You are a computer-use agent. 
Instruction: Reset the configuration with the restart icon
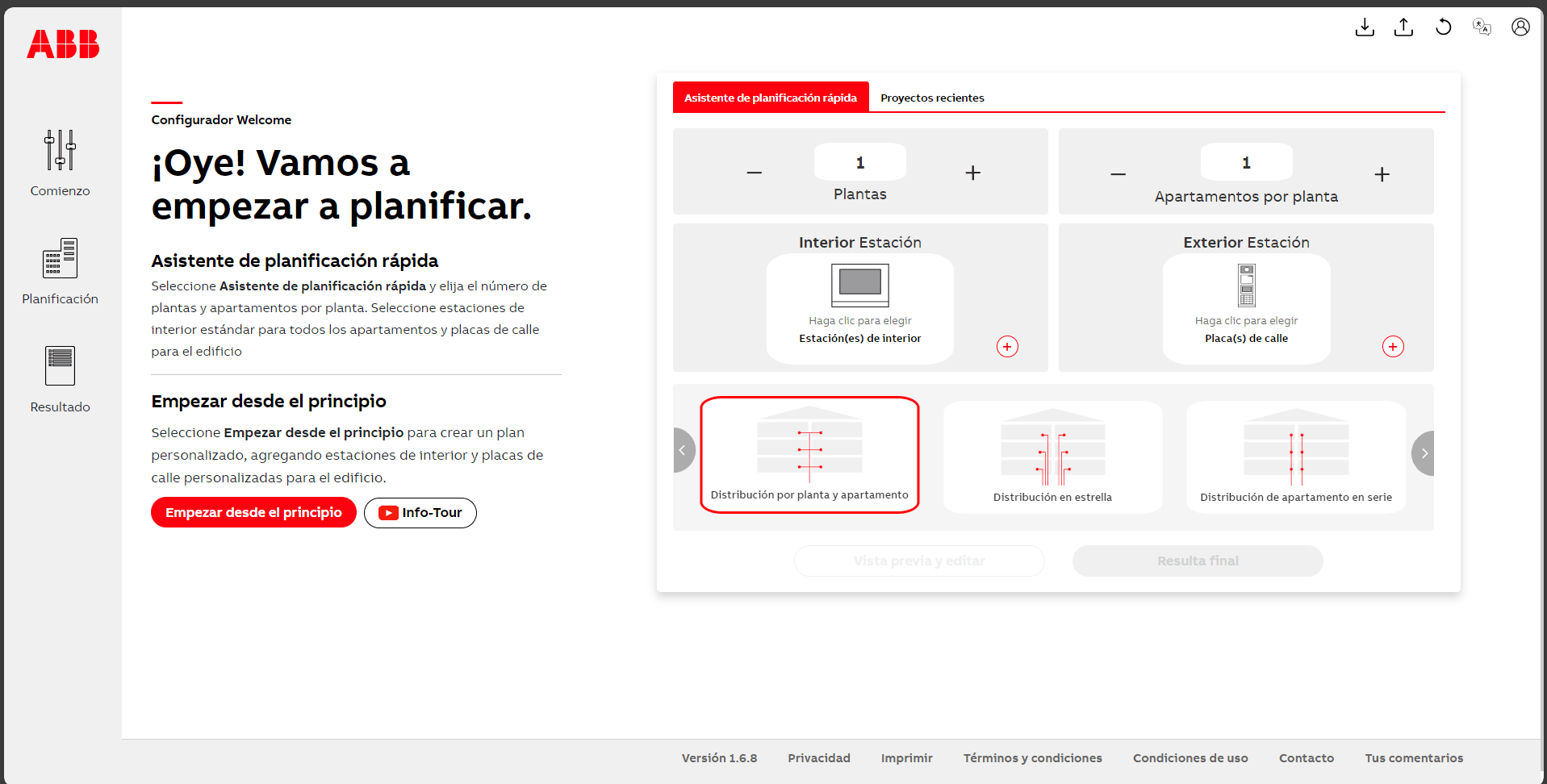coord(1444,27)
